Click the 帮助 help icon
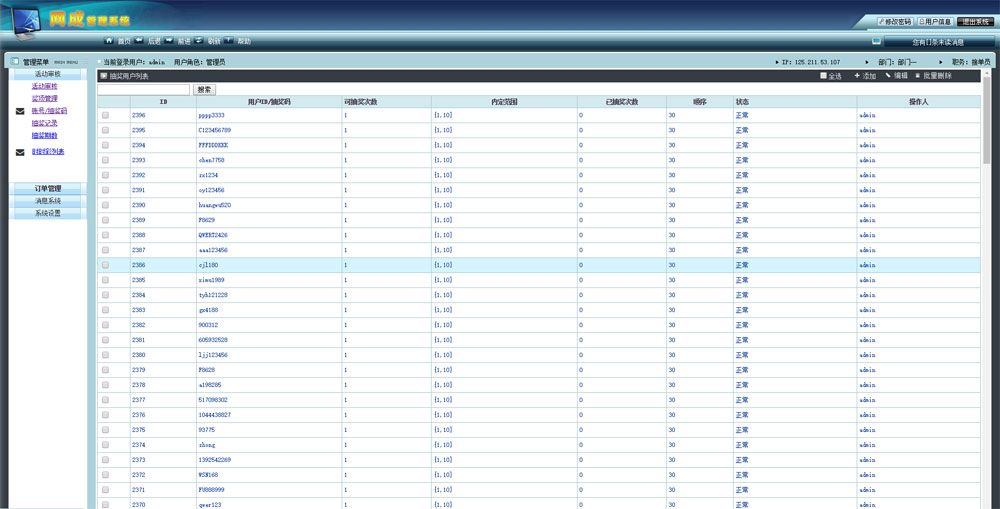1000x509 pixels. [x=229, y=41]
